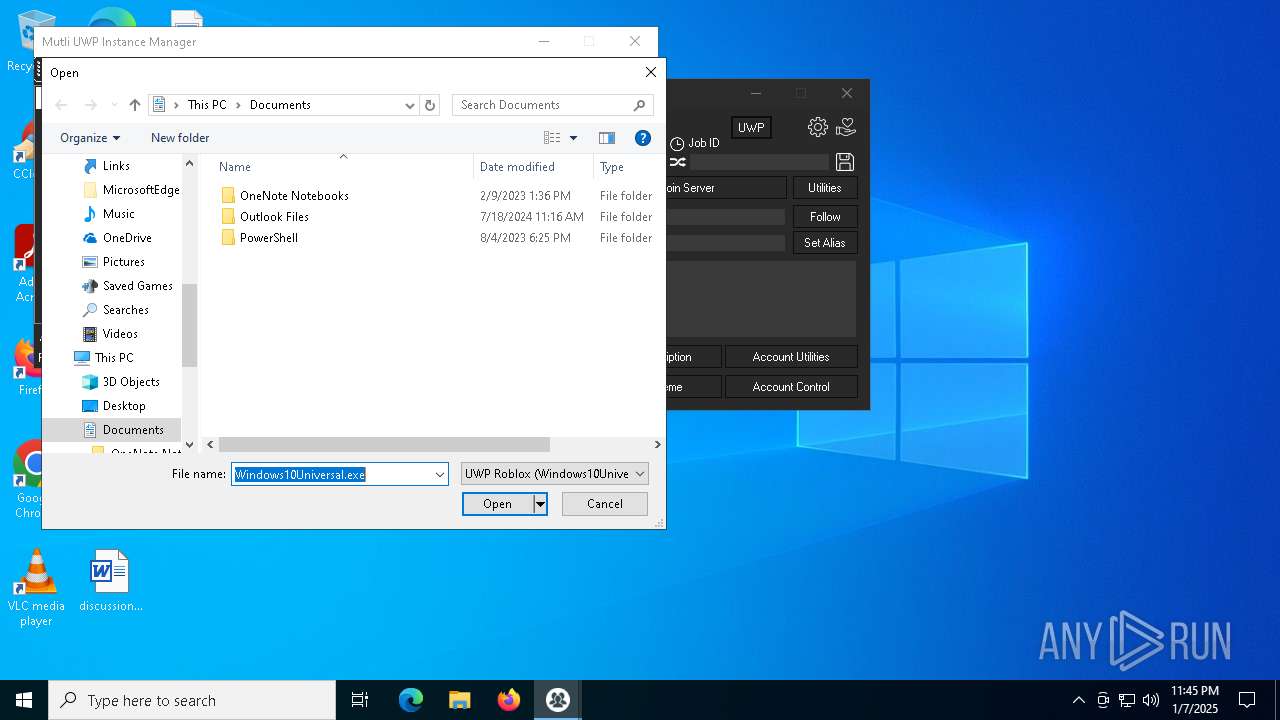Open volume control in system tray

point(1151,700)
